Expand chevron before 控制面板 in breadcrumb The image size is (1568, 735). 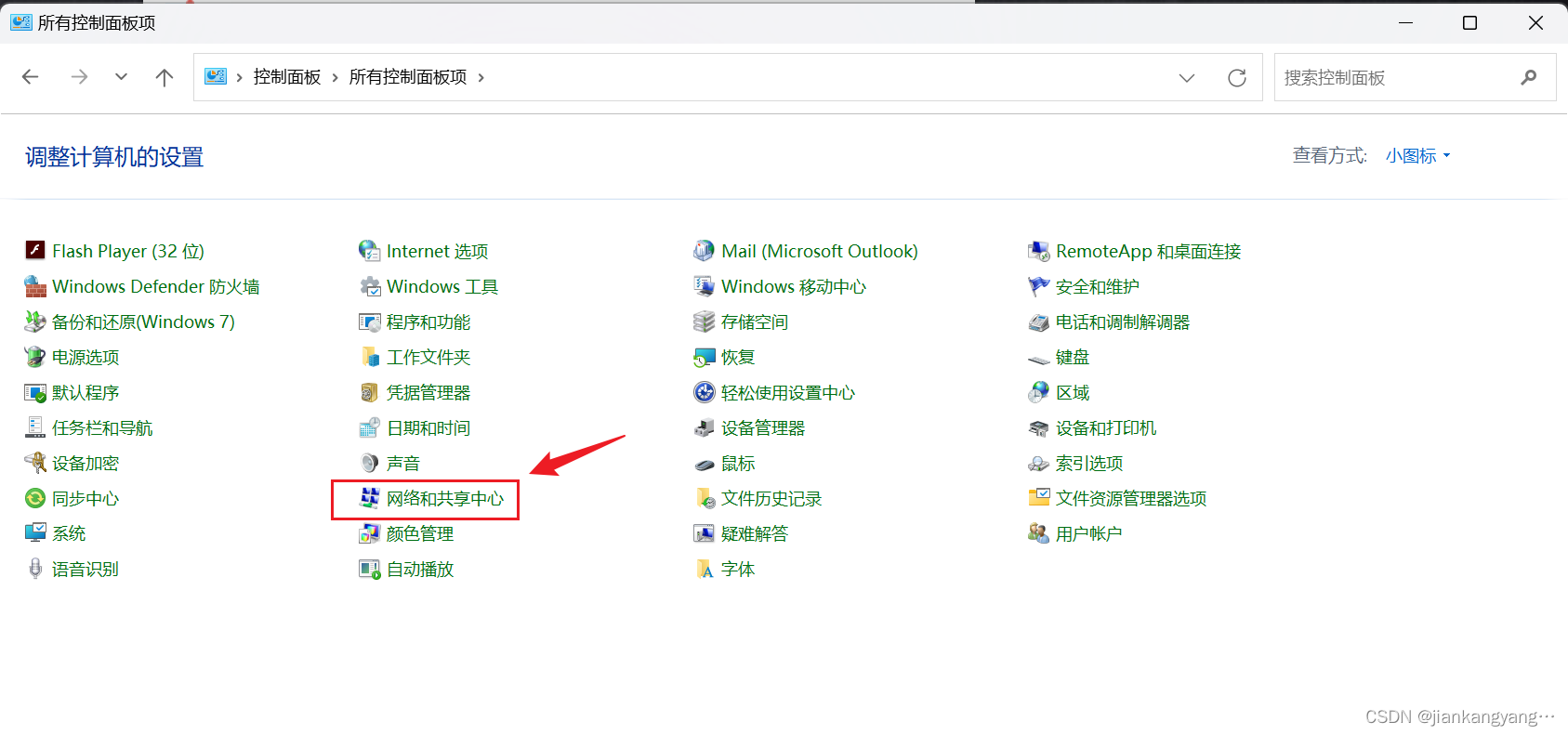[x=239, y=77]
